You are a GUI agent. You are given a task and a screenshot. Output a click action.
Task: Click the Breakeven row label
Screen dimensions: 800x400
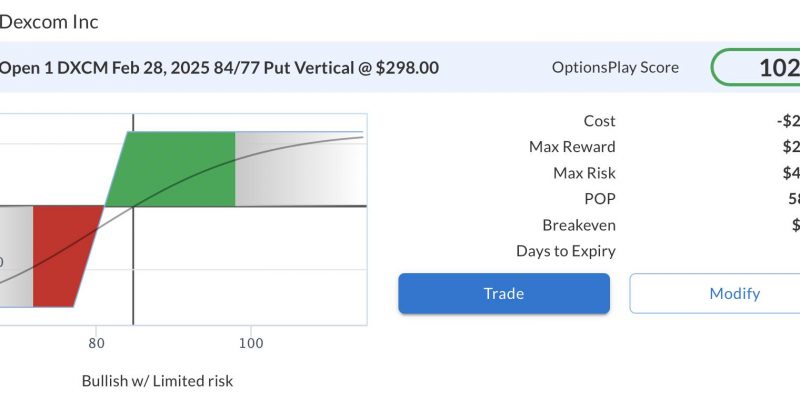(x=579, y=225)
